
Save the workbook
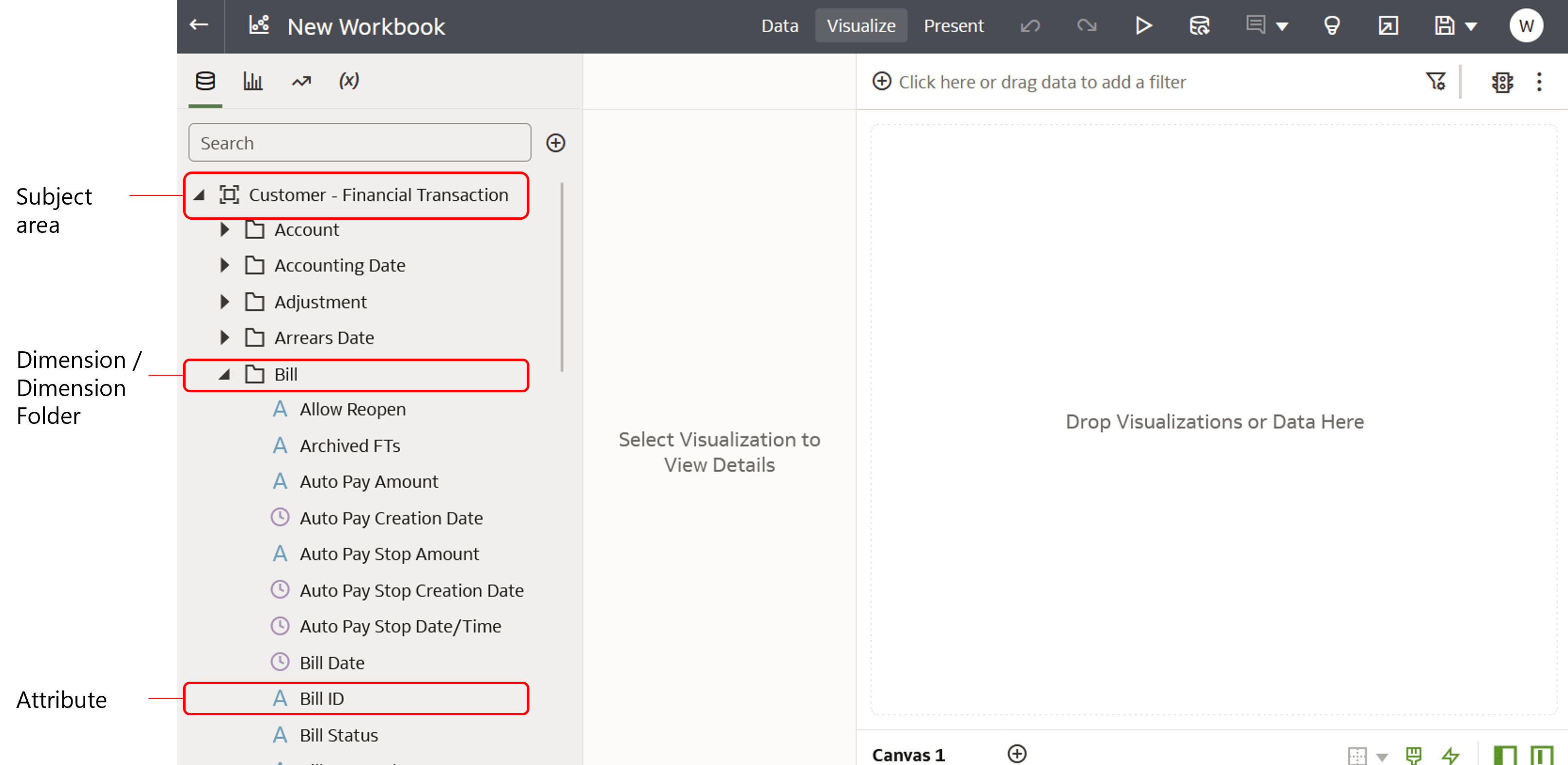pyautogui.click(x=1444, y=25)
